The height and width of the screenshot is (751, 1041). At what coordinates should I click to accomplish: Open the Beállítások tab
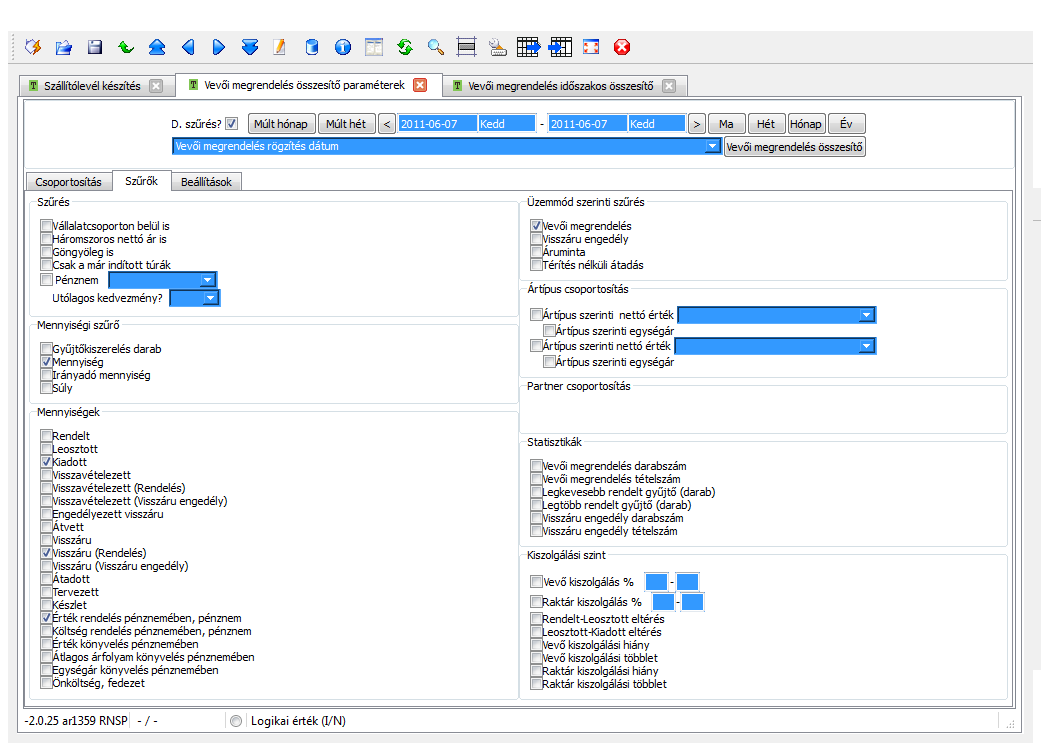206,182
